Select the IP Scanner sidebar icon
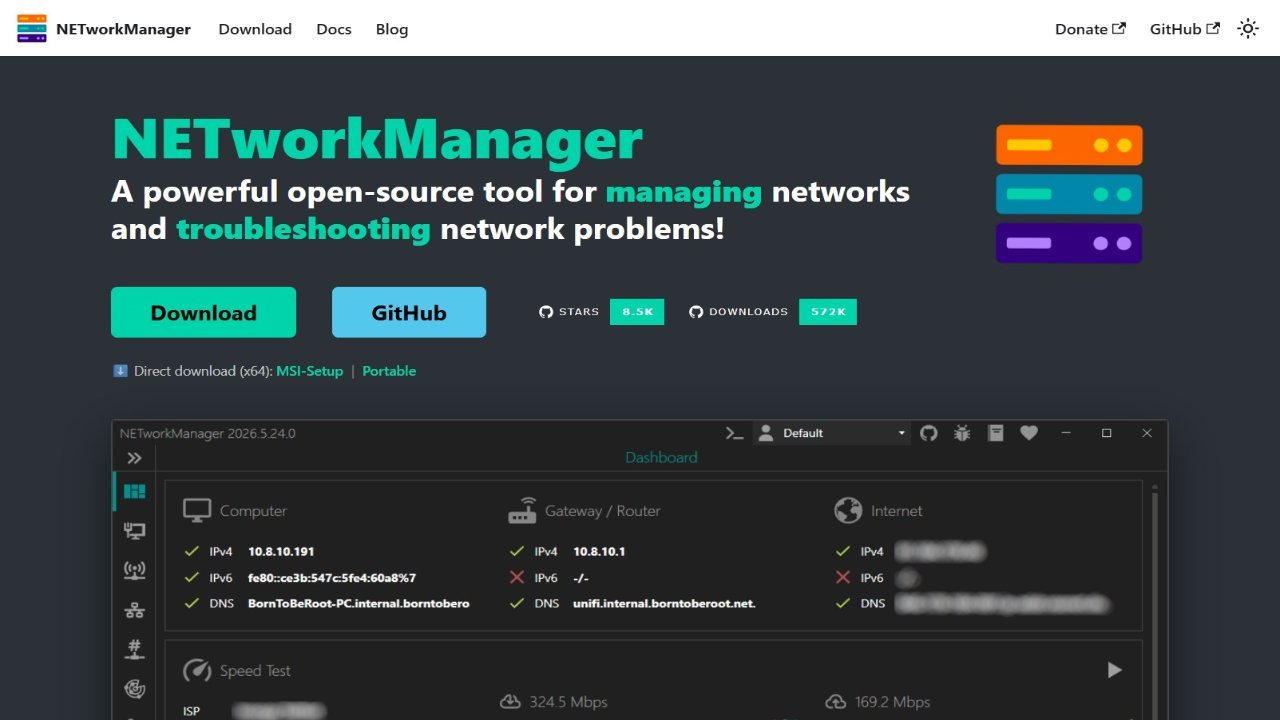The width and height of the screenshot is (1280, 720). pos(134,610)
